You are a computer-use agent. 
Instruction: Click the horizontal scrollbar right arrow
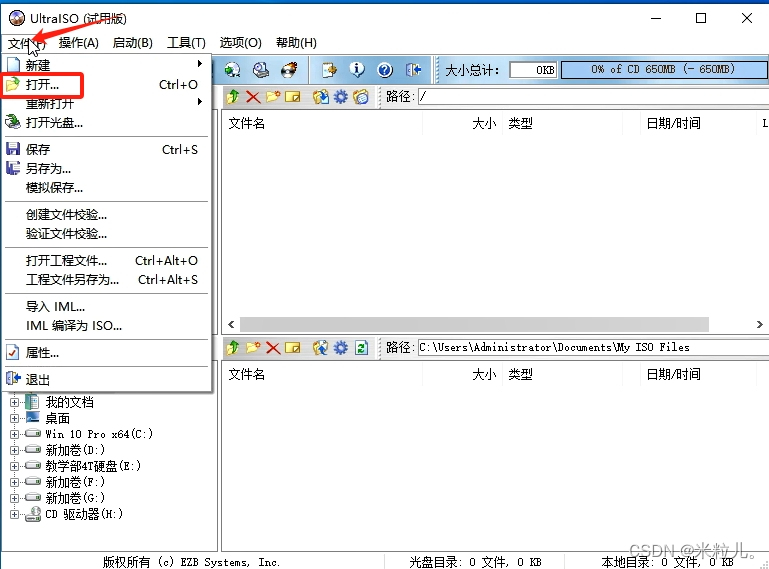tap(759, 324)
